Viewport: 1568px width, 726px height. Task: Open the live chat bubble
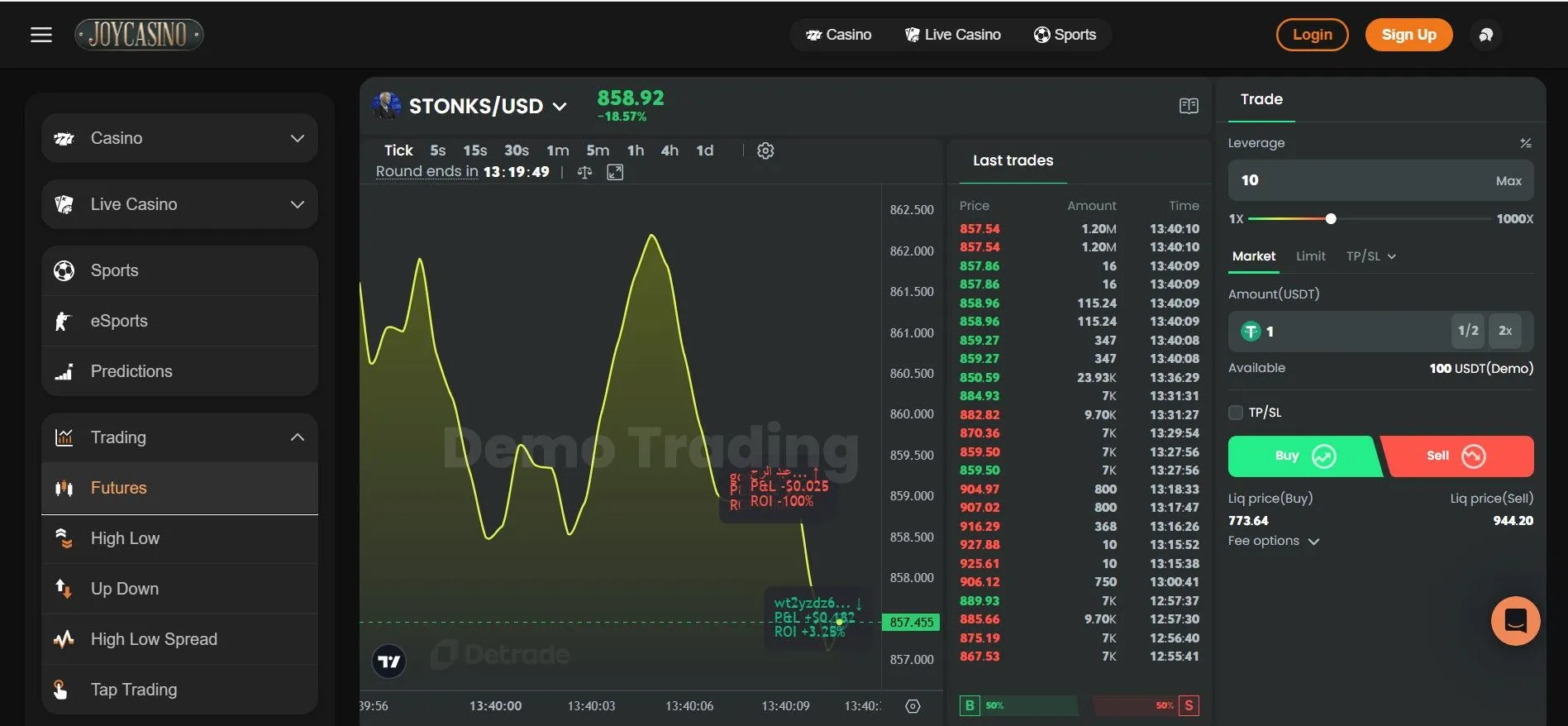tap(1515, 620)
